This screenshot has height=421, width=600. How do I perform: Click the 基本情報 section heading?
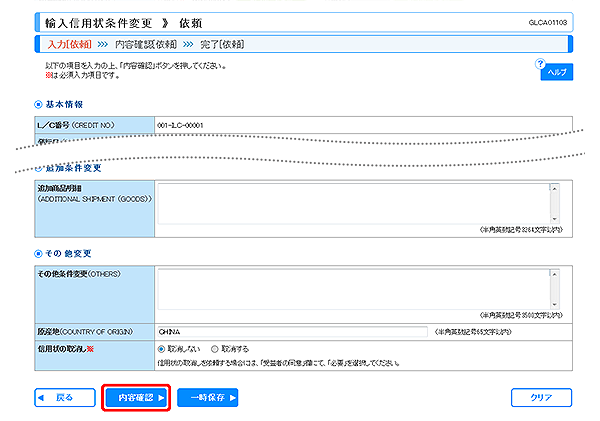[x=64, y=104]
